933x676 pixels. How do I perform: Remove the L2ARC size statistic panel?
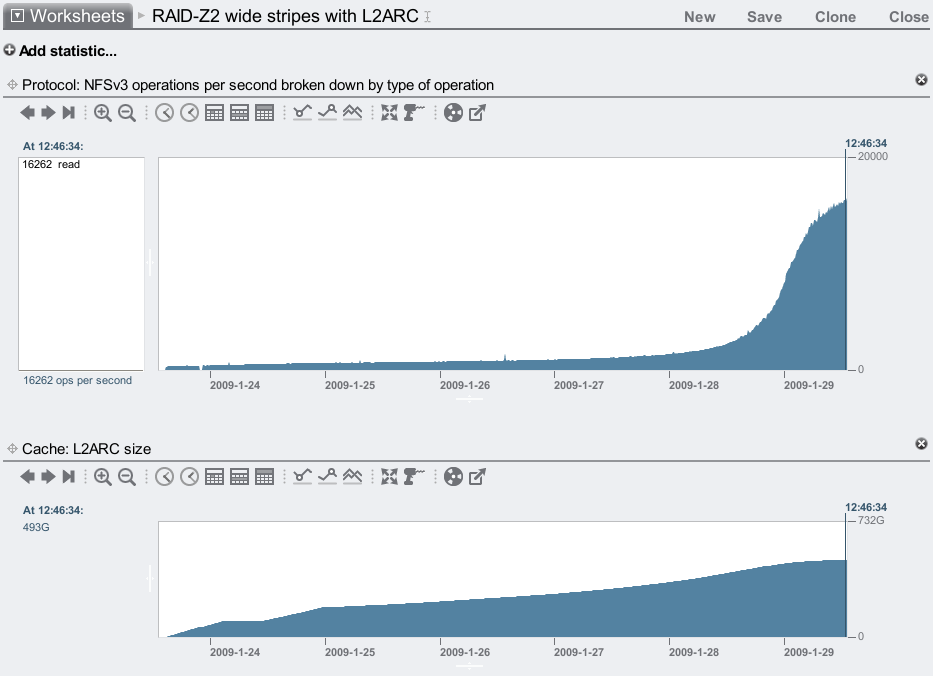pos(921,444)
